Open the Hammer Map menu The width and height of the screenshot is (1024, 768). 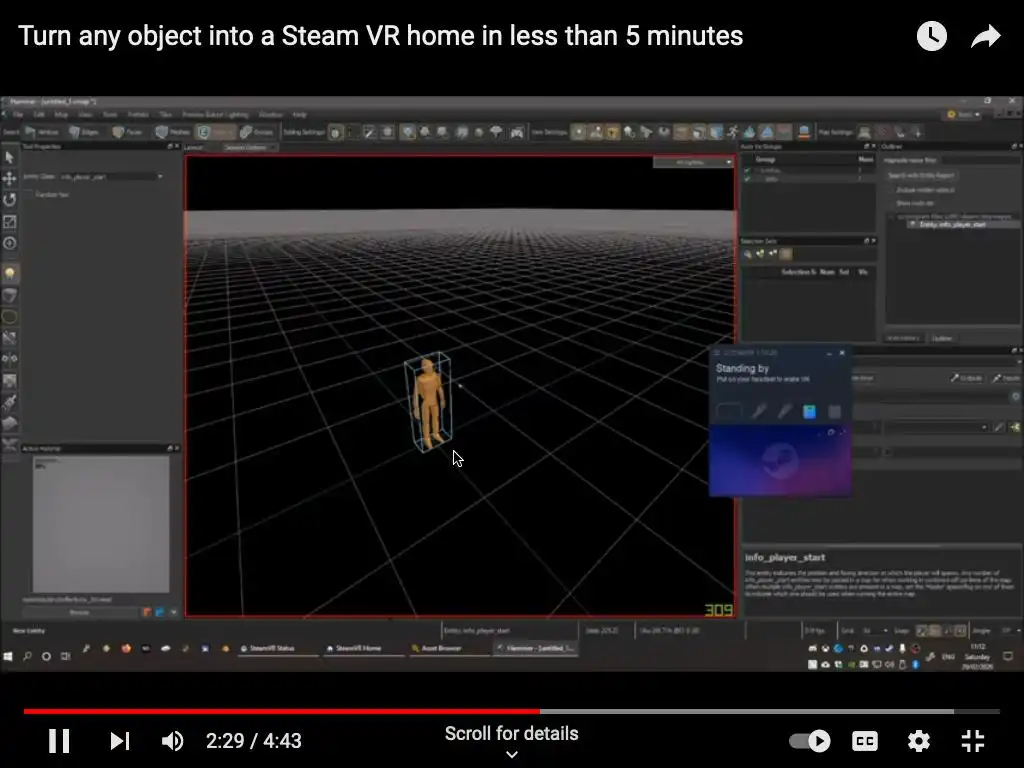(61, 115)
